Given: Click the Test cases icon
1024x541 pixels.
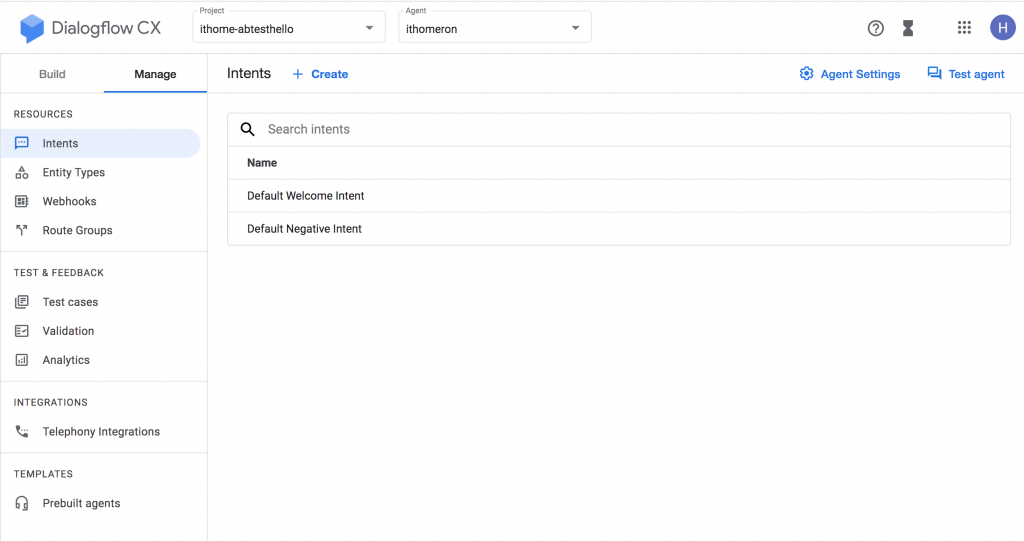Looking at the screenshot, I should tap(22, 302).
